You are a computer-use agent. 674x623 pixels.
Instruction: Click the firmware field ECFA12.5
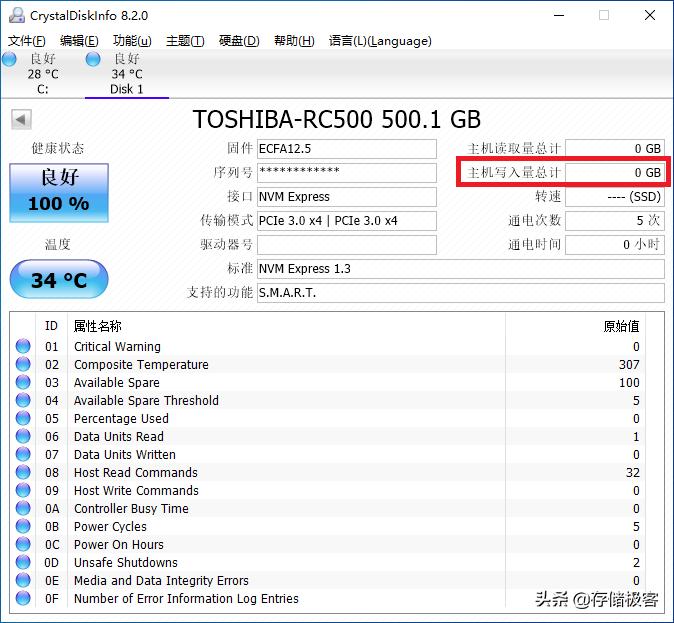tap(346, 149)
